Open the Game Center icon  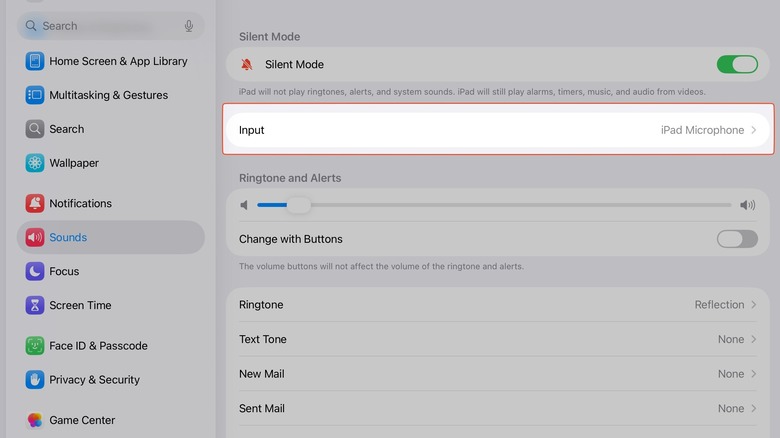point(35,420)
